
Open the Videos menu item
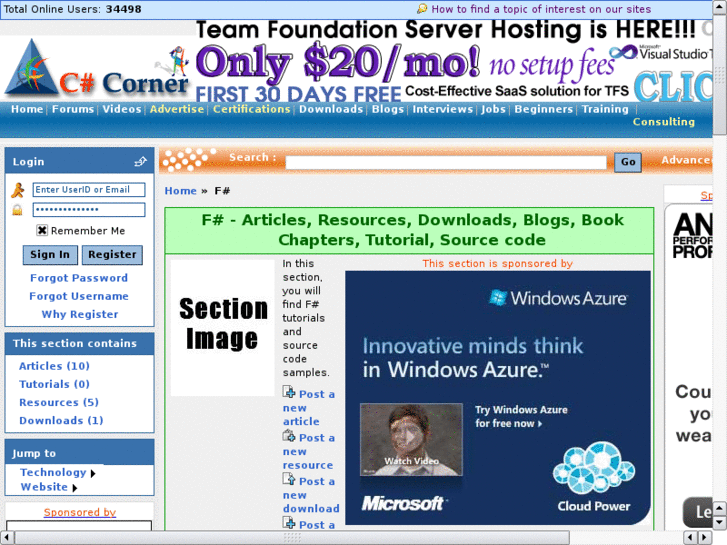[122, 109]
